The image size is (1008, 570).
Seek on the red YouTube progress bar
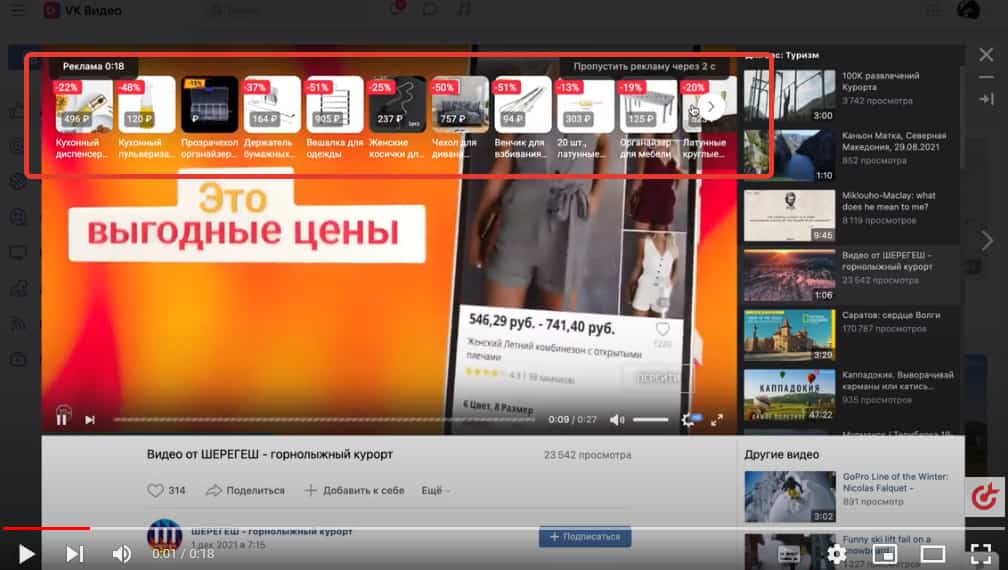click(46, 528)
